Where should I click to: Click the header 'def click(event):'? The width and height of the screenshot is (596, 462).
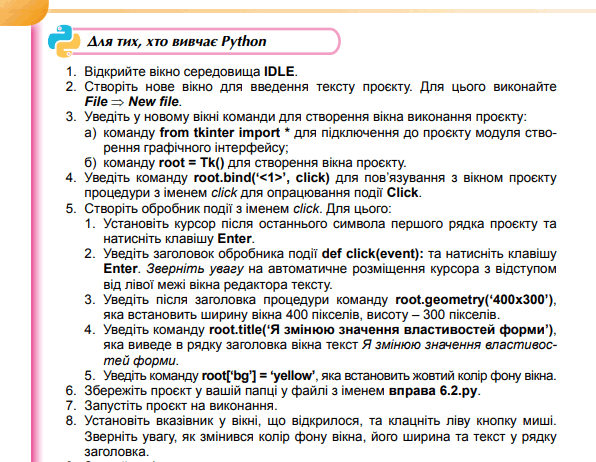click(372, 254)
